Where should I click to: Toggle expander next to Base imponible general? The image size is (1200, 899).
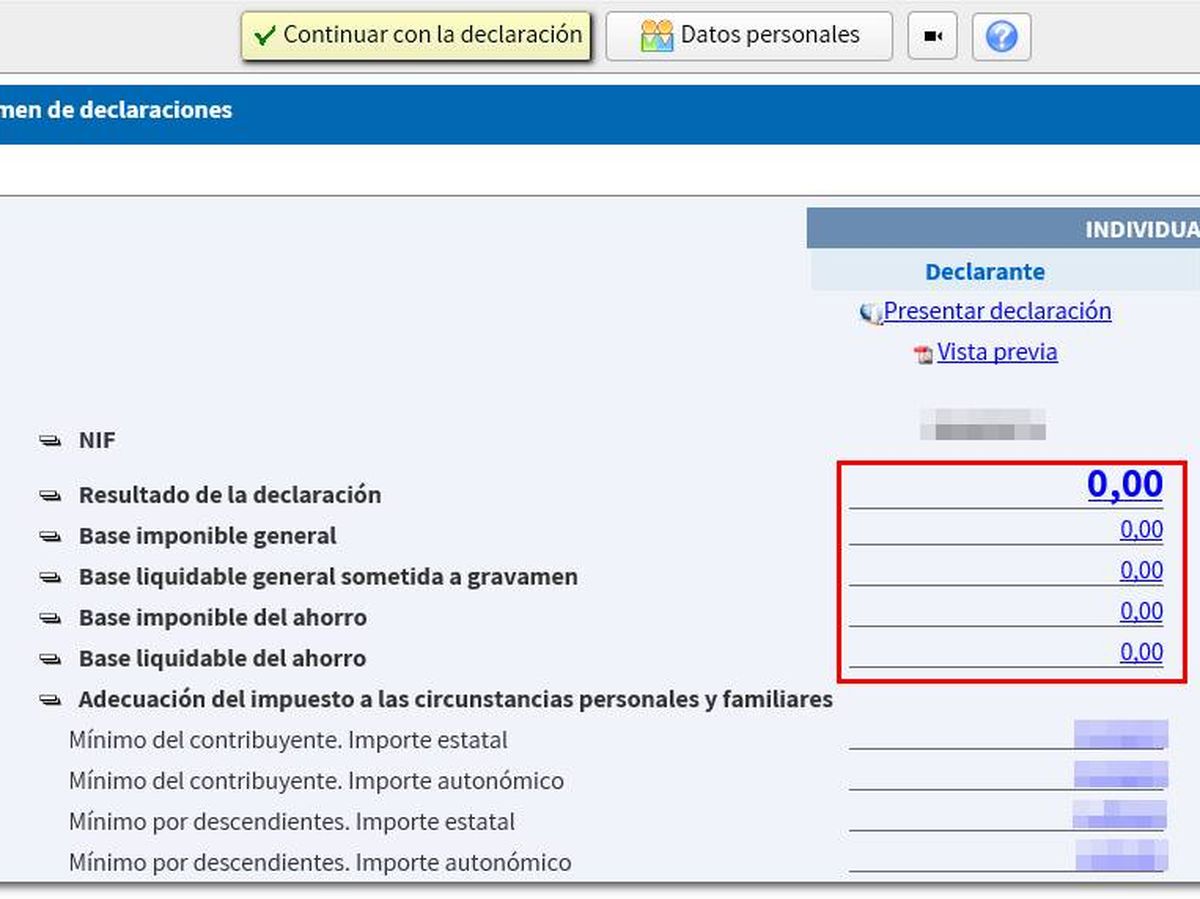[x=50, y=536]
